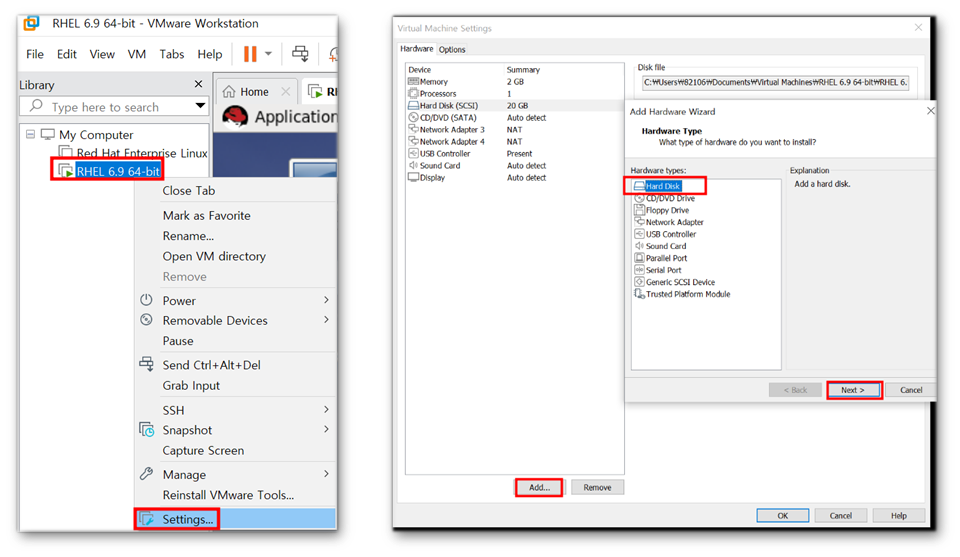Click the Send Ctrl+Alt+Del menu icon
The width and height of the screenshot is (960, 557).
click(146, 364)
